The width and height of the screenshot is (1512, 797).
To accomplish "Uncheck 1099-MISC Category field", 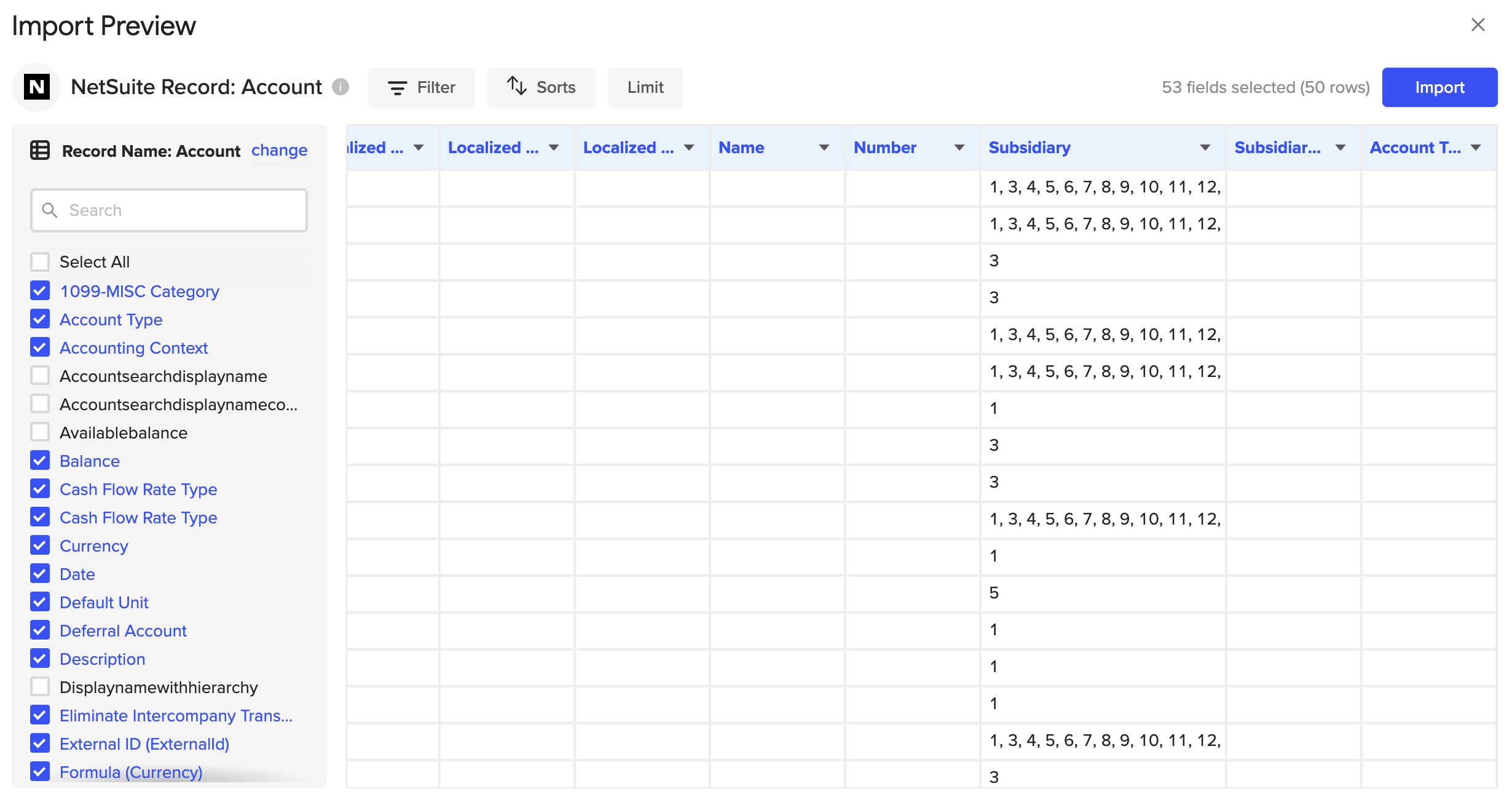I will click(40, 290).
